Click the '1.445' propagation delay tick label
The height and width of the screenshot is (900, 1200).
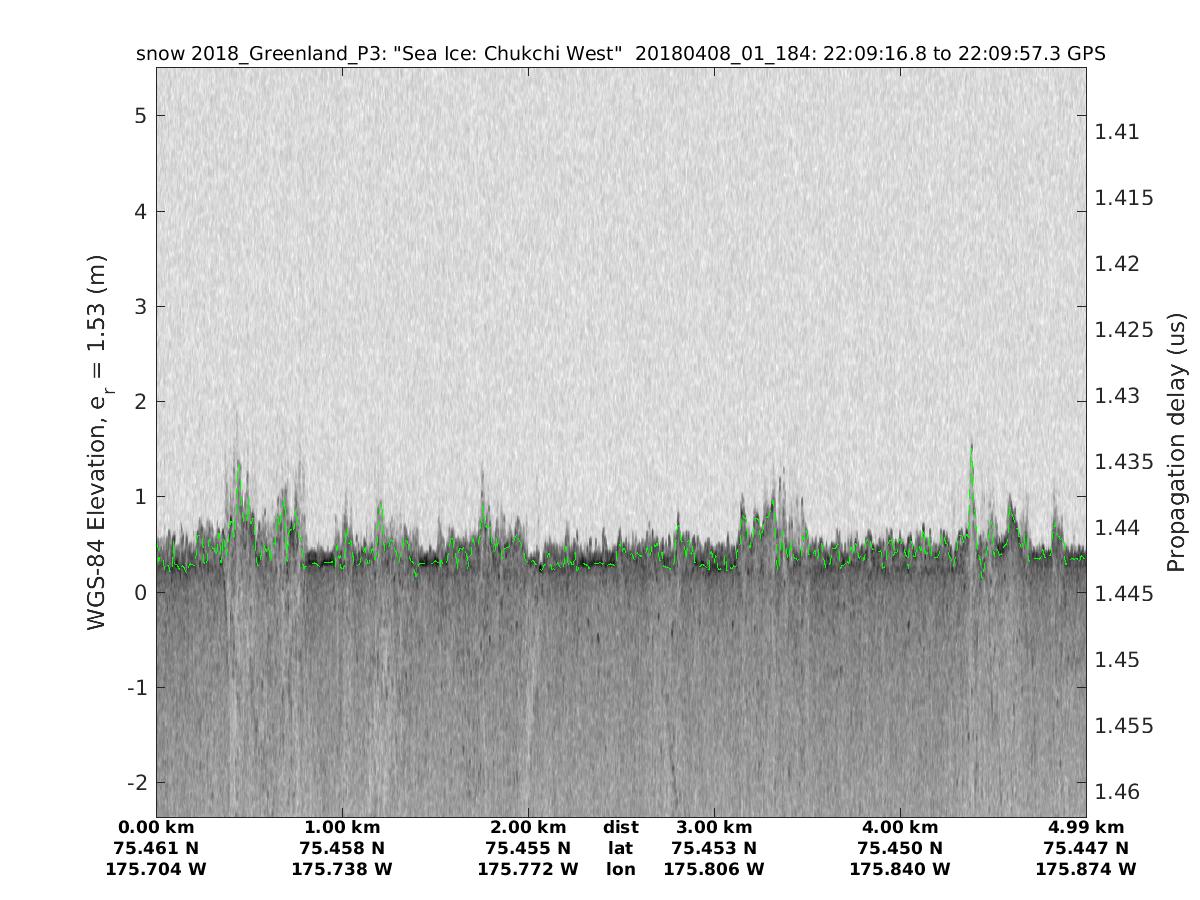point(1124,594)
